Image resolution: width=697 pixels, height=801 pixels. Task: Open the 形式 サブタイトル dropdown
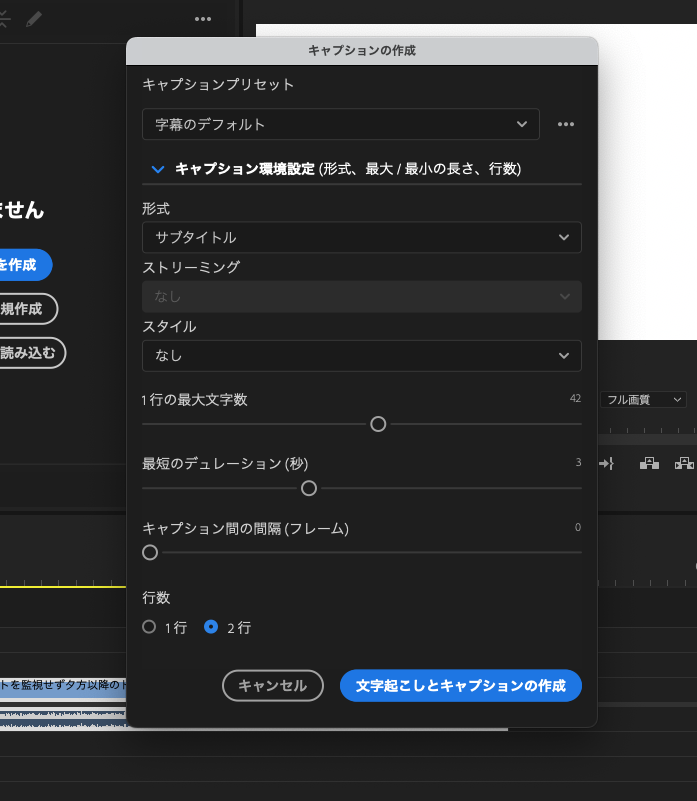coord(361,237)
